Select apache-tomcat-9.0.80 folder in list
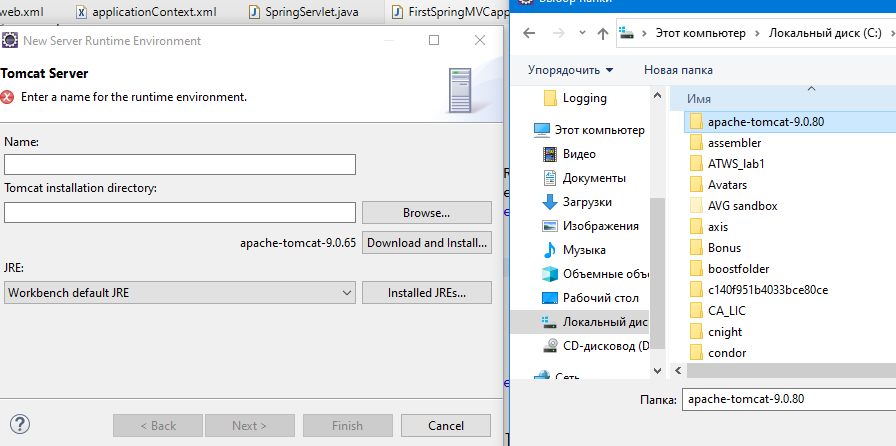 (x=766, y=122)
